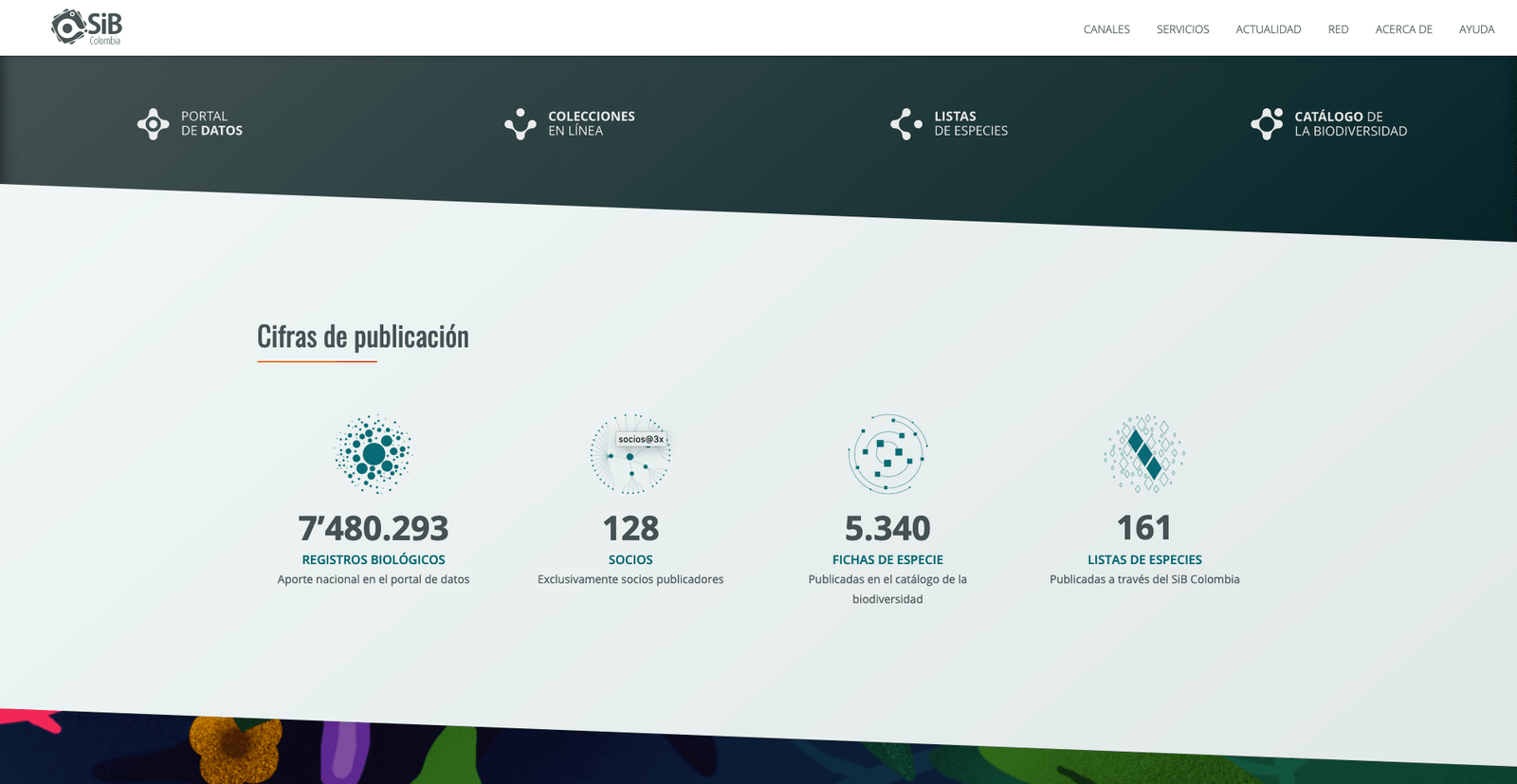Click the Listas de Especies diamond graphic

click(x=1144, y=454)
